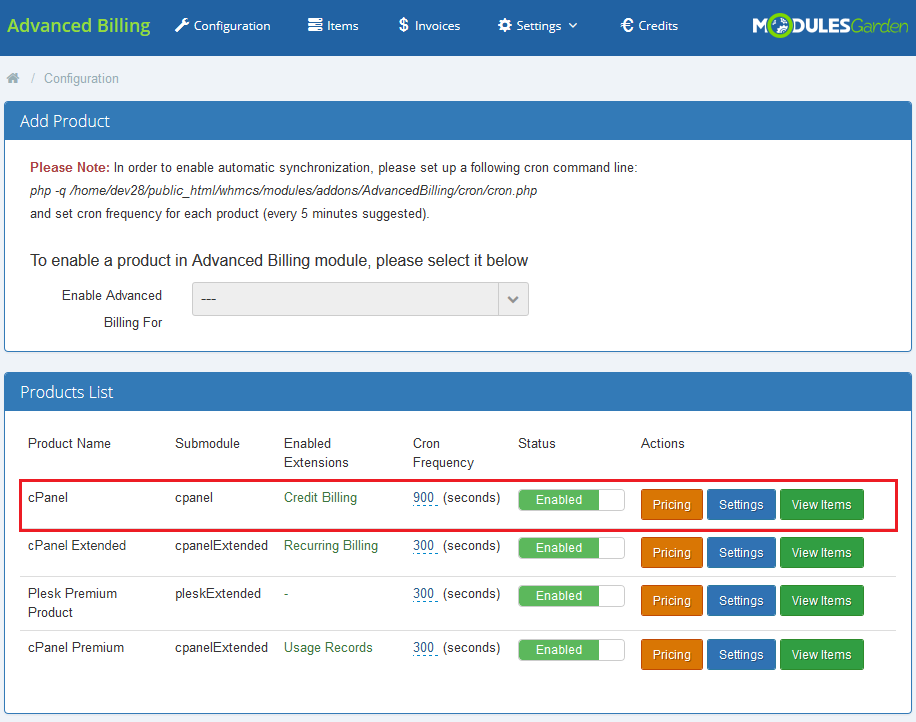Click Configuration in the breadcrumb
Viewport: 916px width, 722px height.
point(81,78)
